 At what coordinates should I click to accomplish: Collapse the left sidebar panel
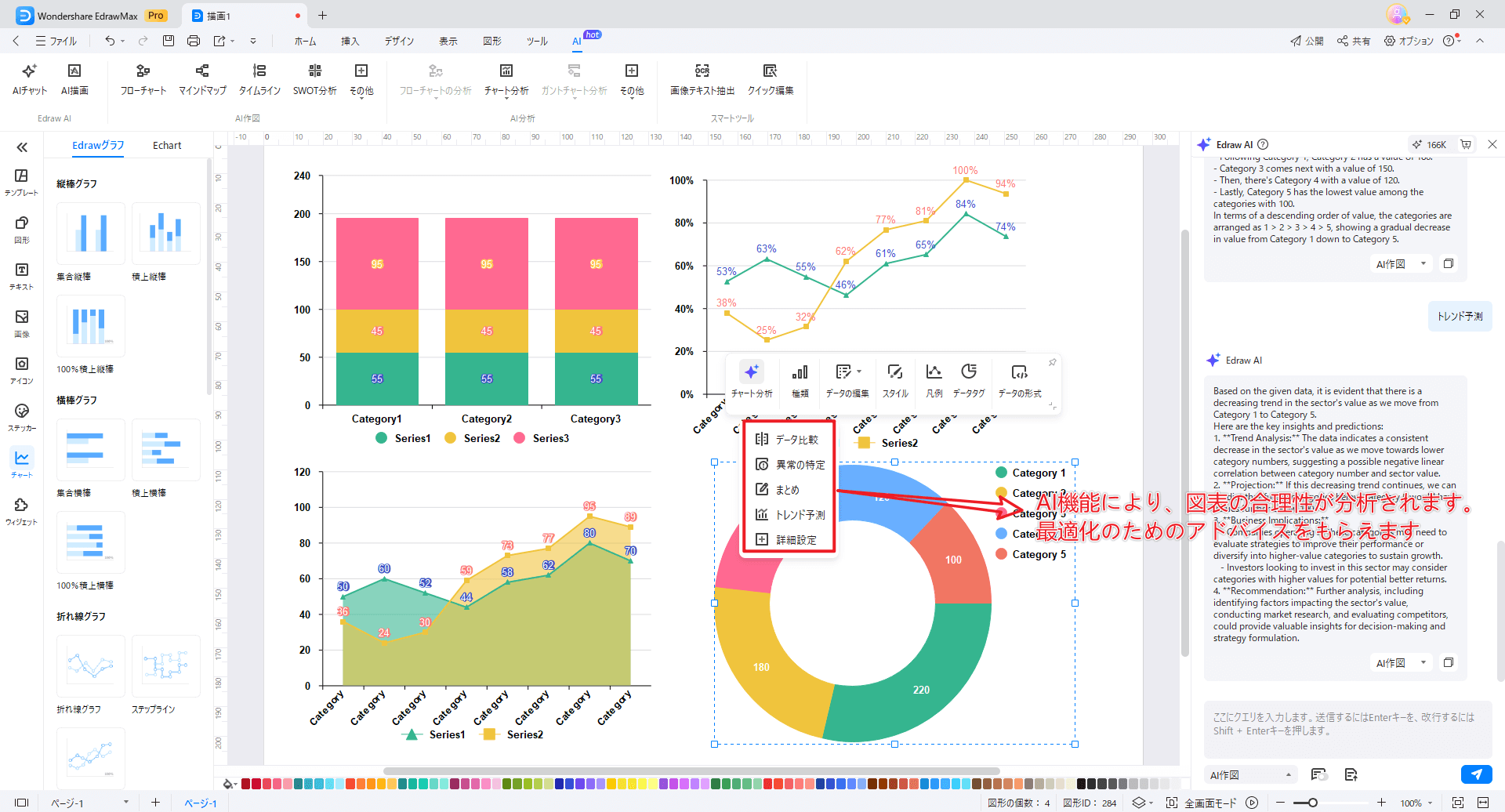(x=22, y=147)
